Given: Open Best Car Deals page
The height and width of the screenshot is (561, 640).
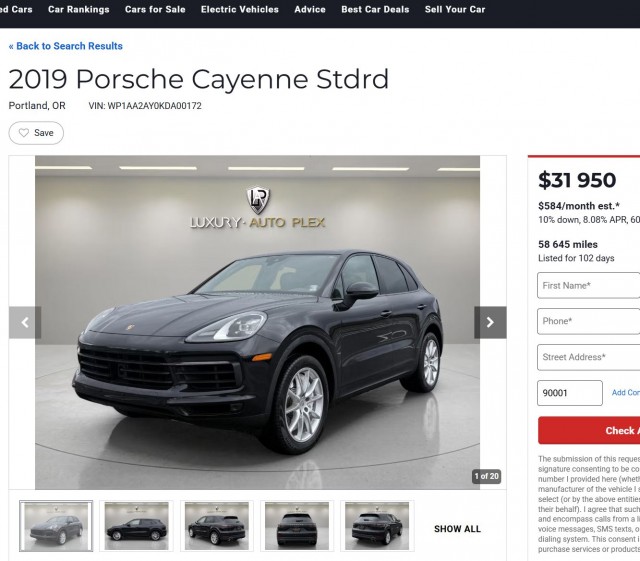Looking at the screenshot, I should [375, 9].
